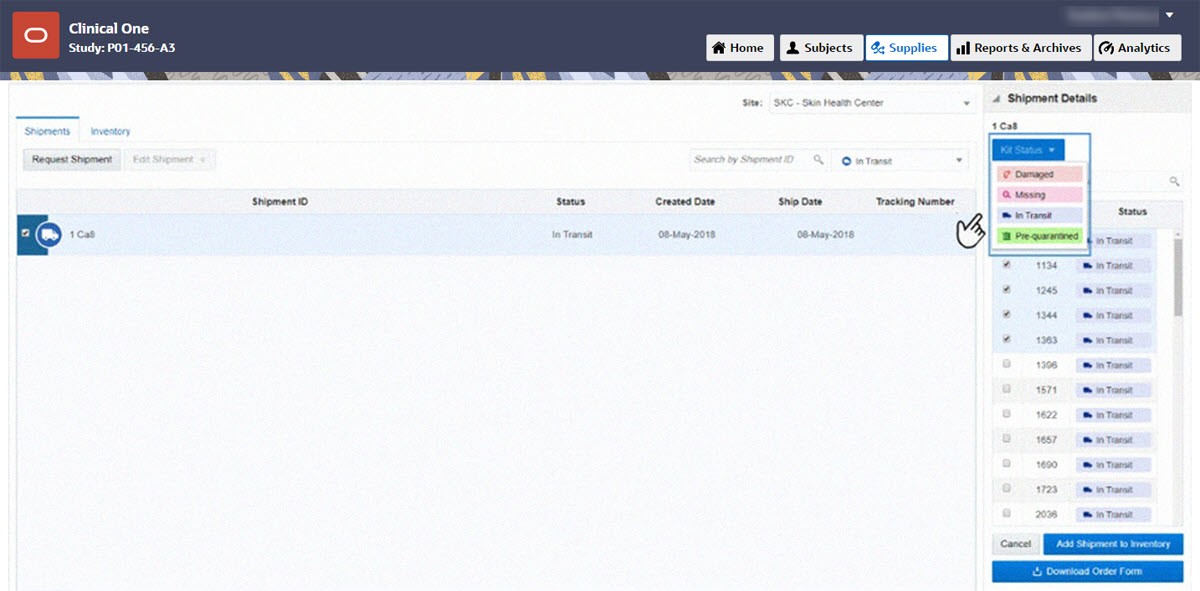Click the 08-May-2018 created date cell
This screenshot has height=591, width=1200.
click(685, 235)
